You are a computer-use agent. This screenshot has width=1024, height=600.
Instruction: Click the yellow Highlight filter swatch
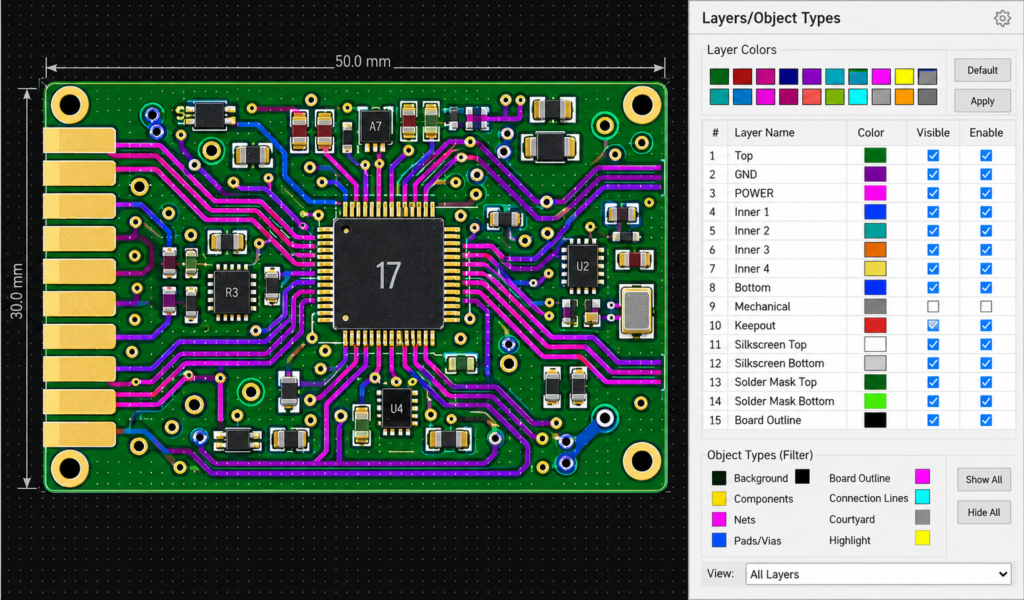tap(922, 539)
